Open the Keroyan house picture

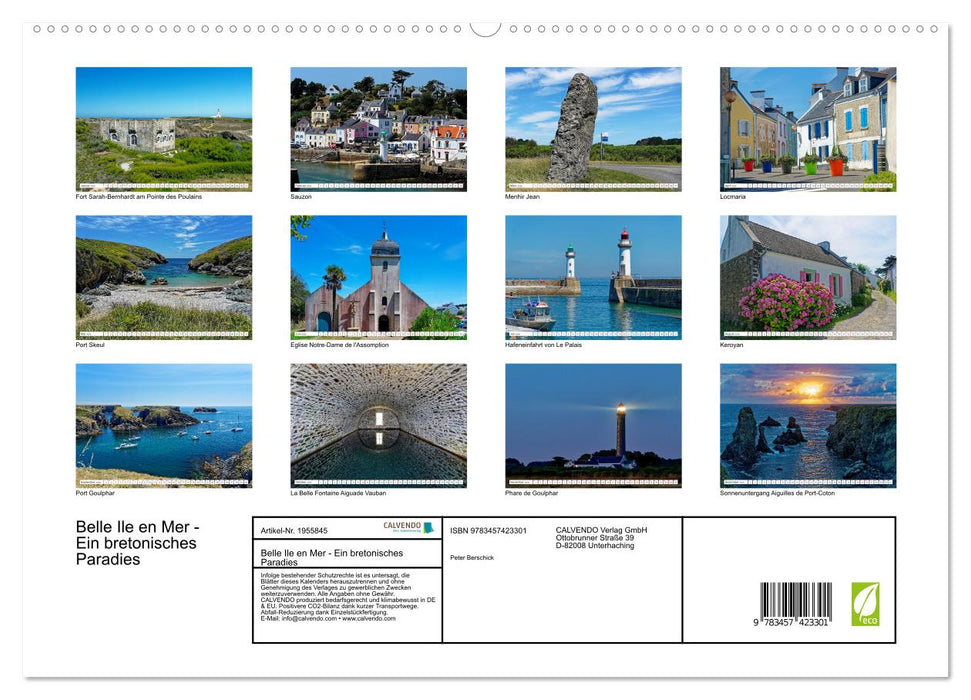point(808,275)
